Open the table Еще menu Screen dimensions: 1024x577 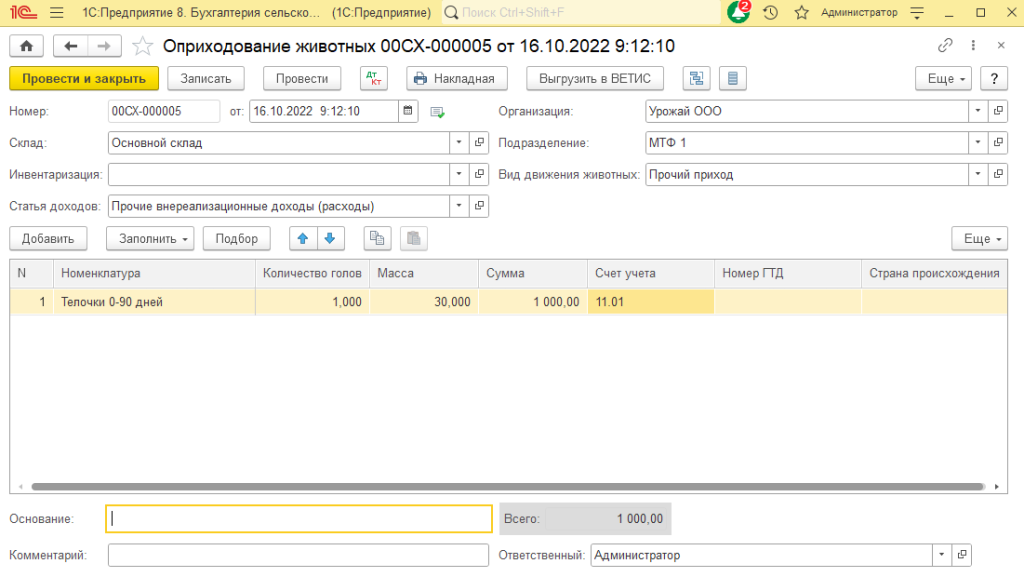click(x=979, y=238)
